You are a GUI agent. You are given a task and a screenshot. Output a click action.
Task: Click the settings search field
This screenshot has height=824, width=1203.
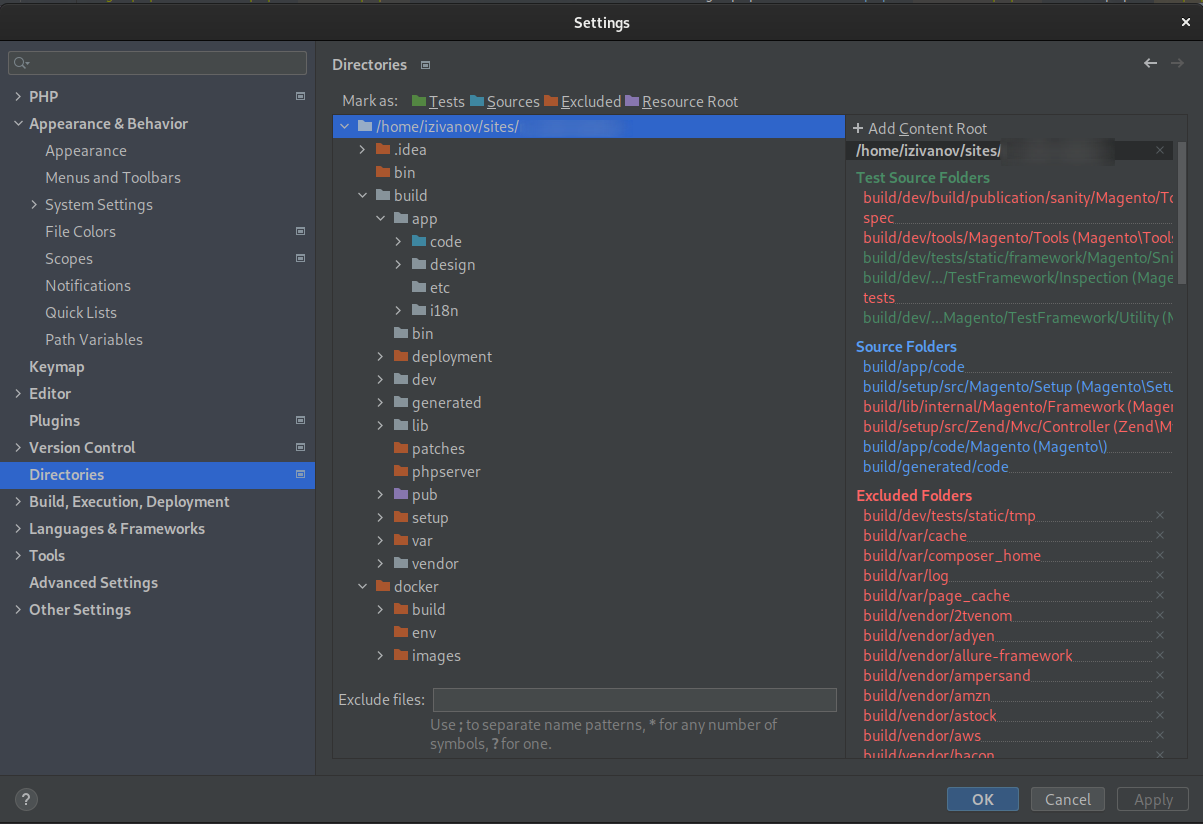click(x=158, y=63)
